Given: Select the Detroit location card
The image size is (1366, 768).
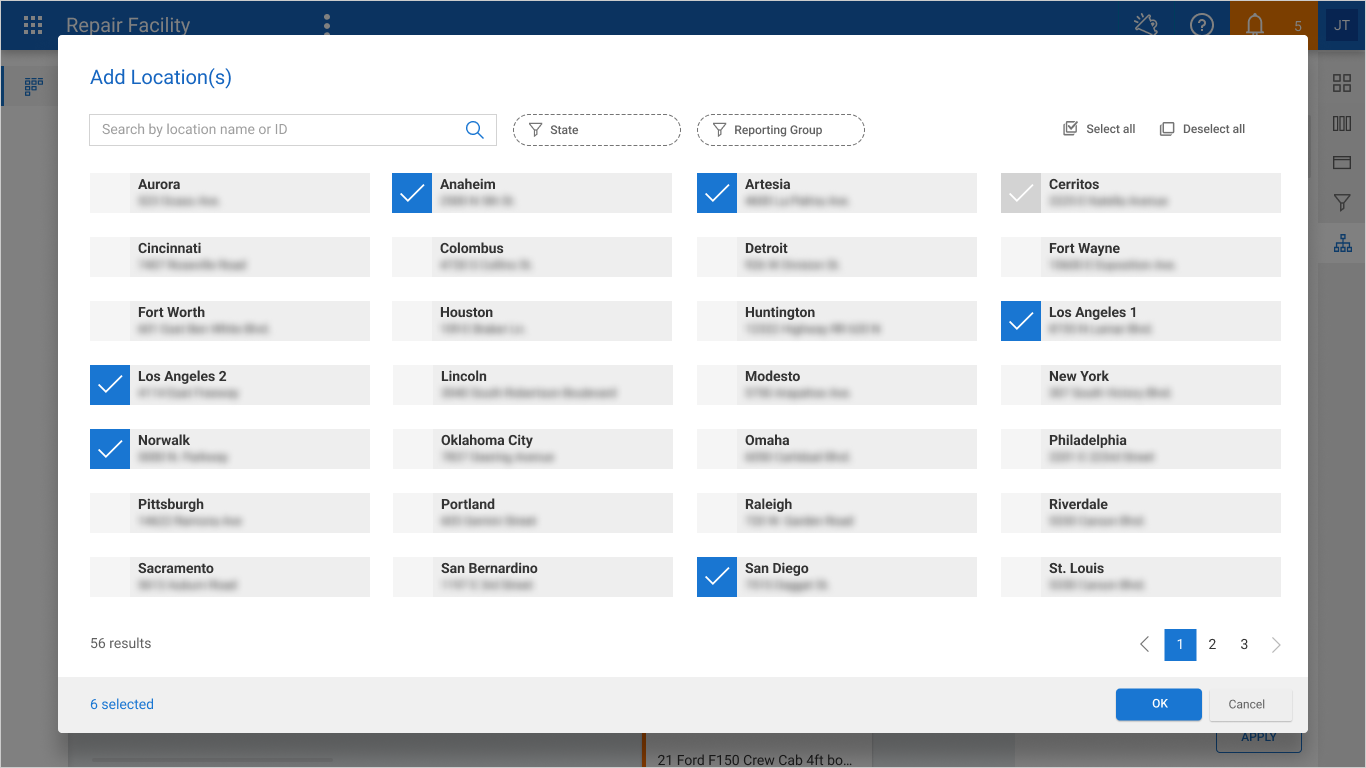Looking at the screenshot, I should coord(837,257).
